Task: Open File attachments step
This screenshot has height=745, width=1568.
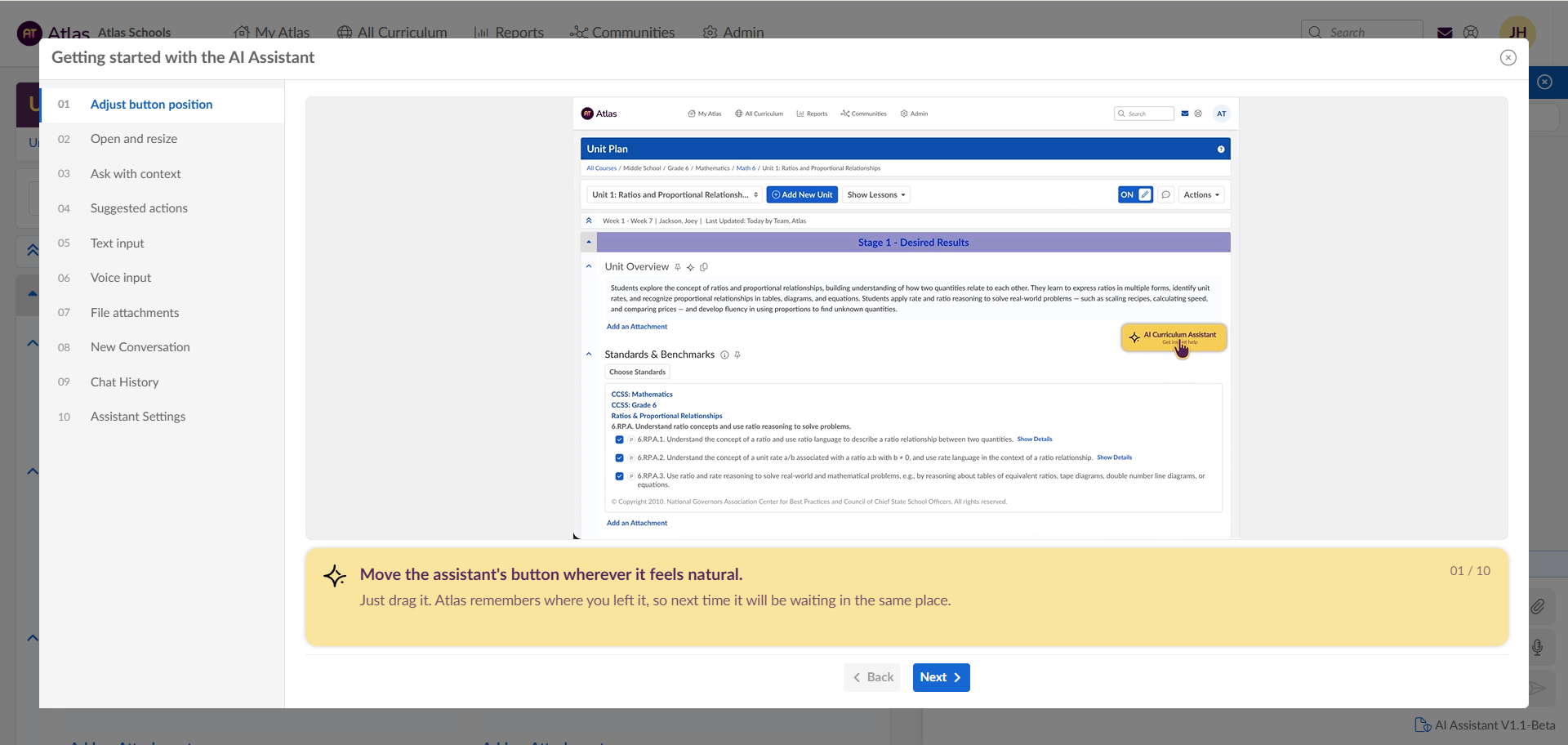Action: point(163,313)
